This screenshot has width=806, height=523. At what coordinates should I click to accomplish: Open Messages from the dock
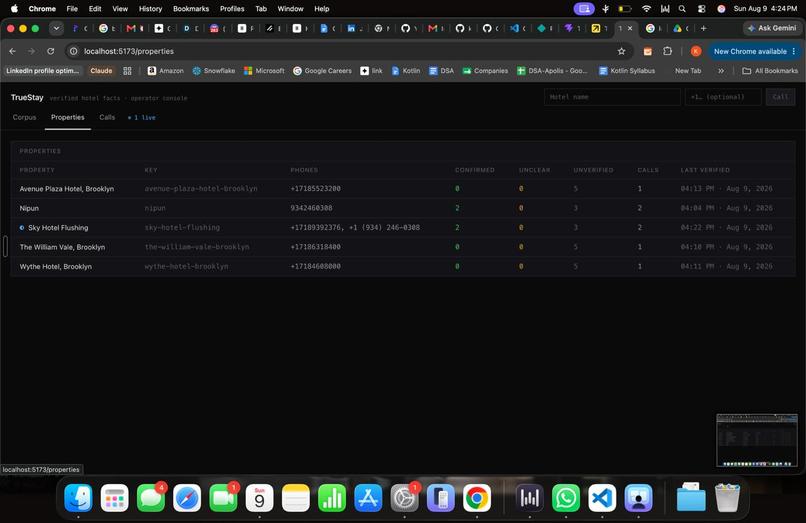click(151, 498)
